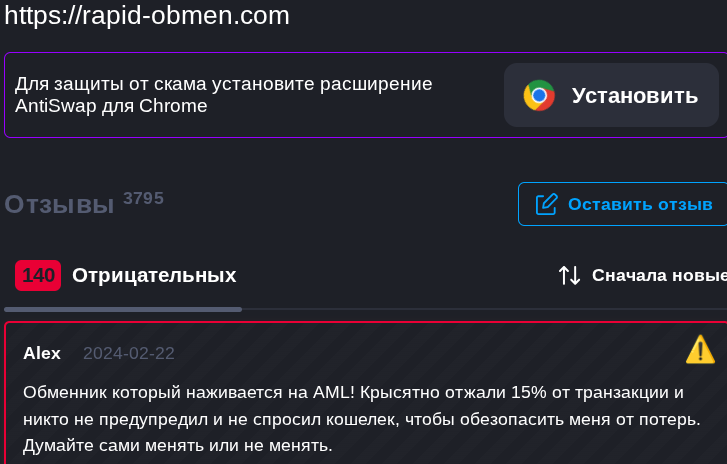727x464 pixels.
Task: Click the red 140 count badge
Action: point(38,275)
